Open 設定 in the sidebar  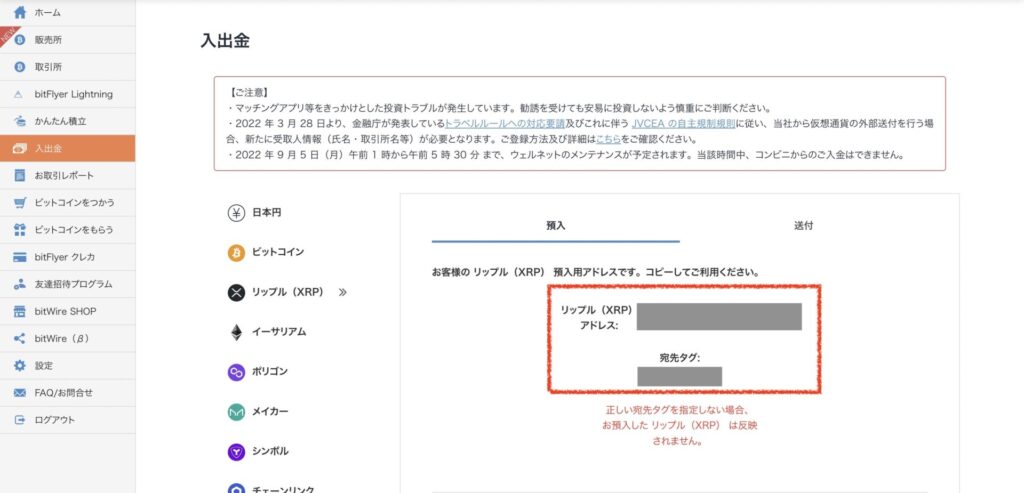(68, 366)
